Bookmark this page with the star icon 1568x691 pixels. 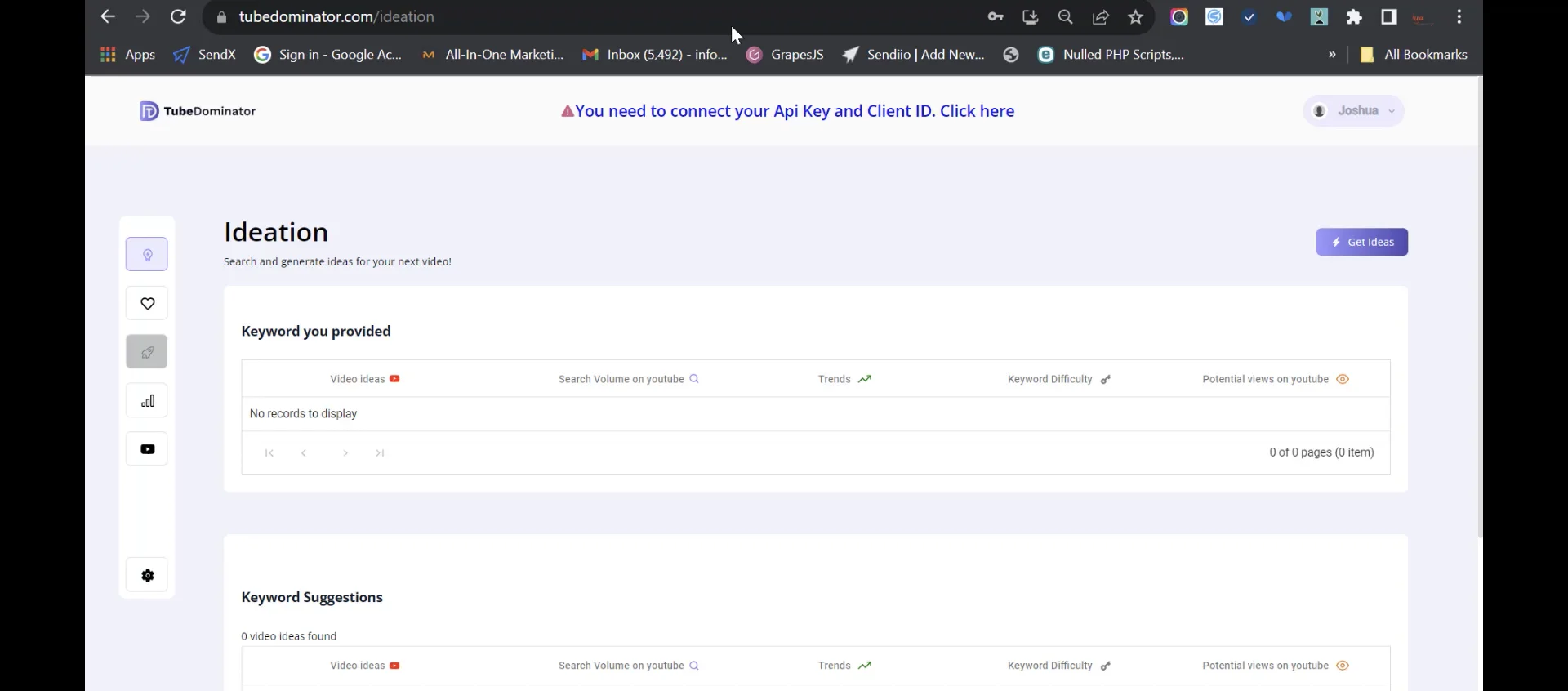pyautogui.click(x=1136, y=16)
